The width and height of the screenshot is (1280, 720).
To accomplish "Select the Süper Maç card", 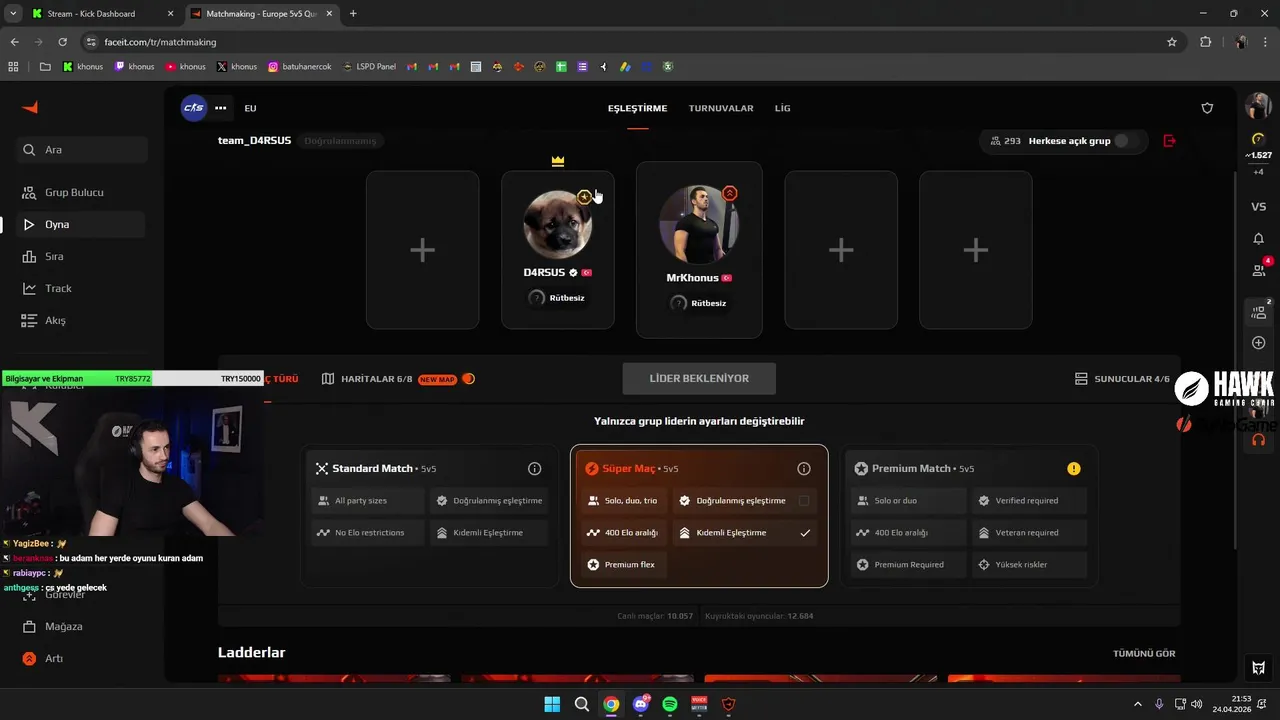I will (699, 515).
